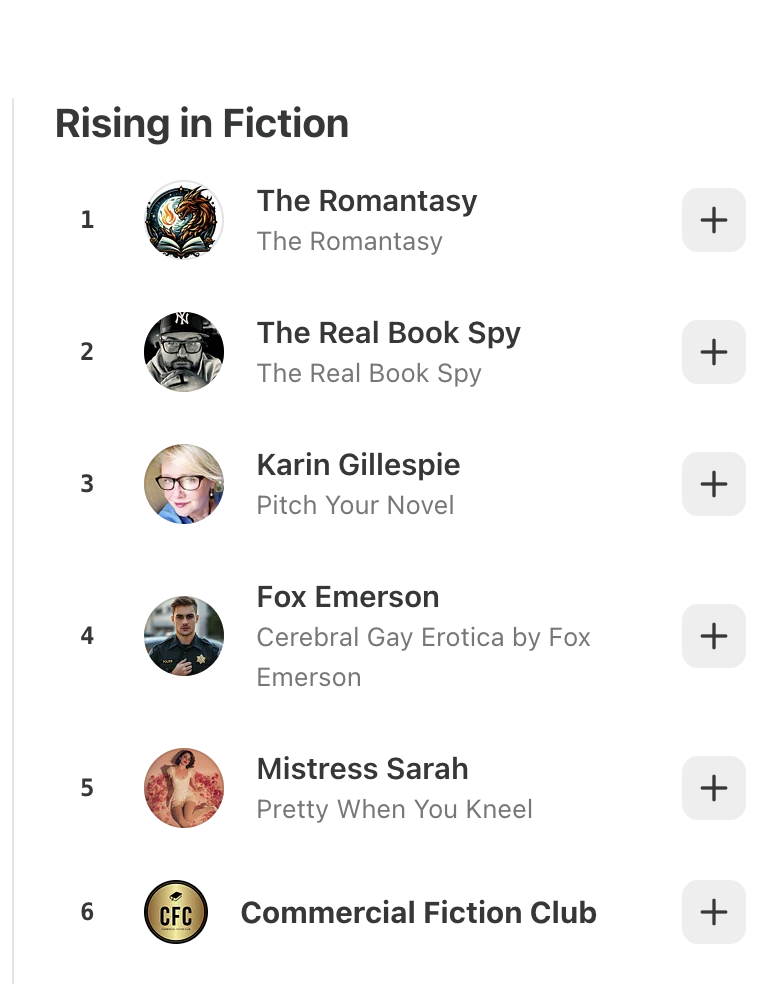The height and width of the screenshot is (984, 782).
Task: Add Commercial Fiction Club with plus button
Action: click(713, 912)
